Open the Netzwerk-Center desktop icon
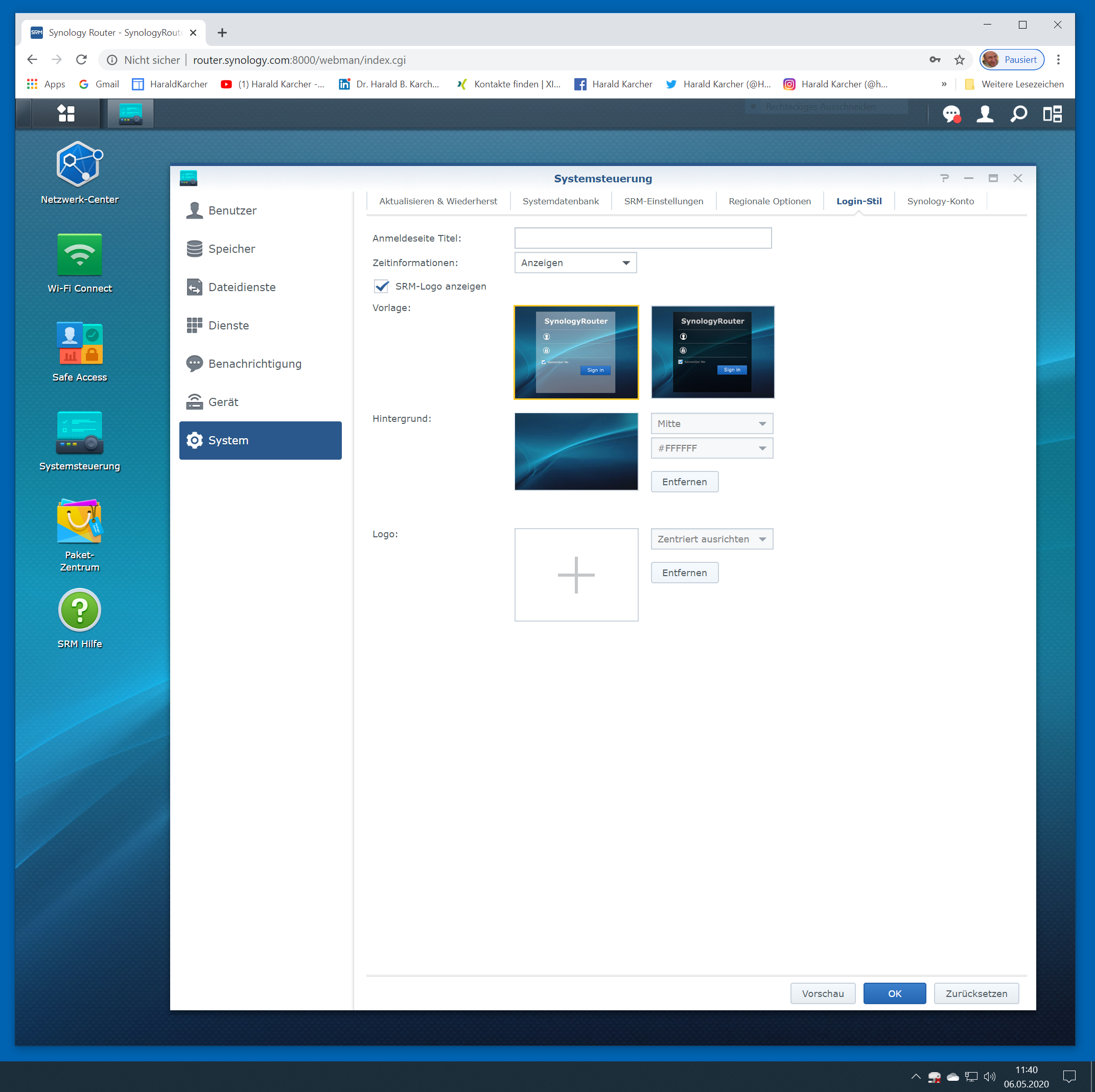 click(x=79, y=164)
